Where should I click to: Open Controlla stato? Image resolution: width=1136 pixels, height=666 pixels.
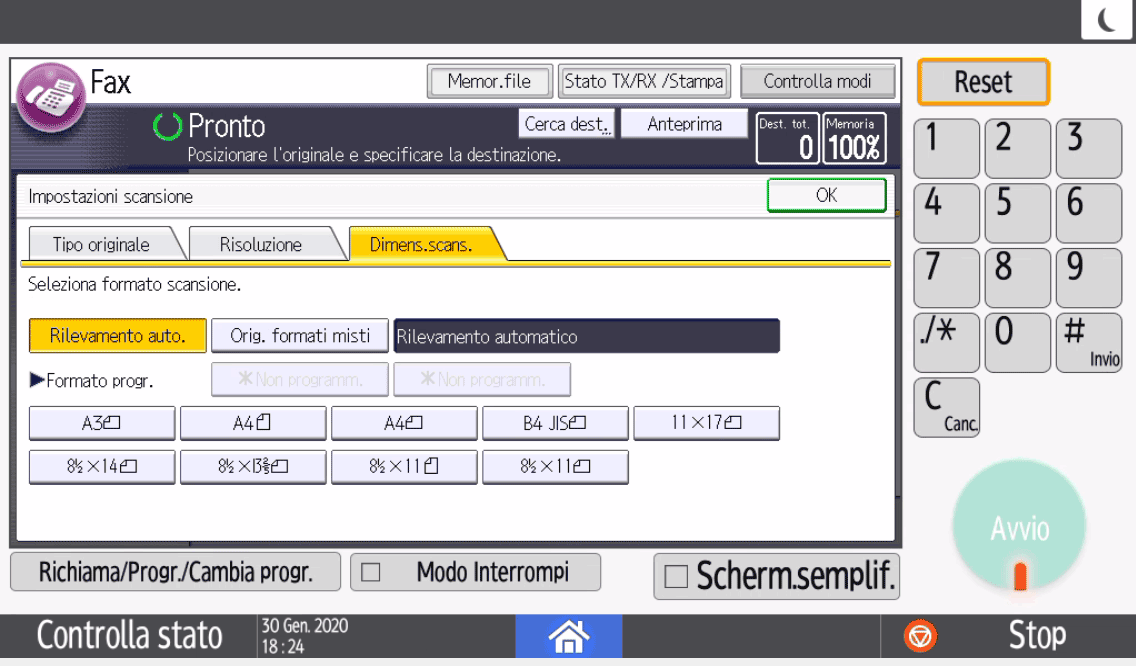pos(129,636)
